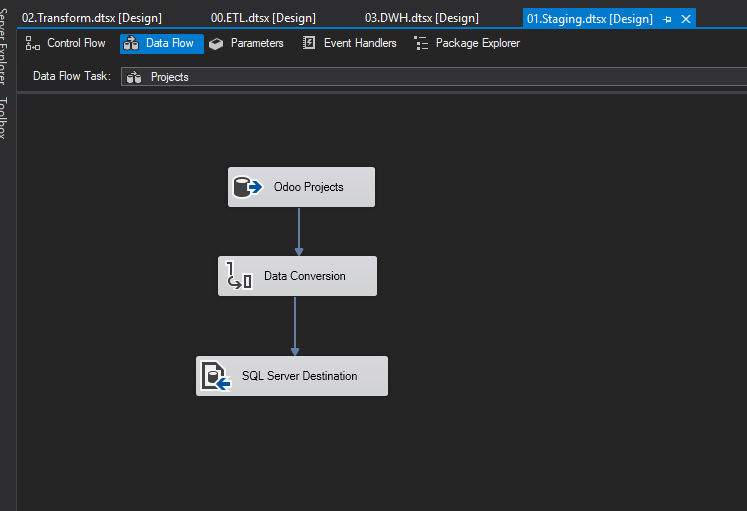747x511 pixels.
Task: Select the path from Odoo Projects to Data Conversion
Action: pos(299,231)
